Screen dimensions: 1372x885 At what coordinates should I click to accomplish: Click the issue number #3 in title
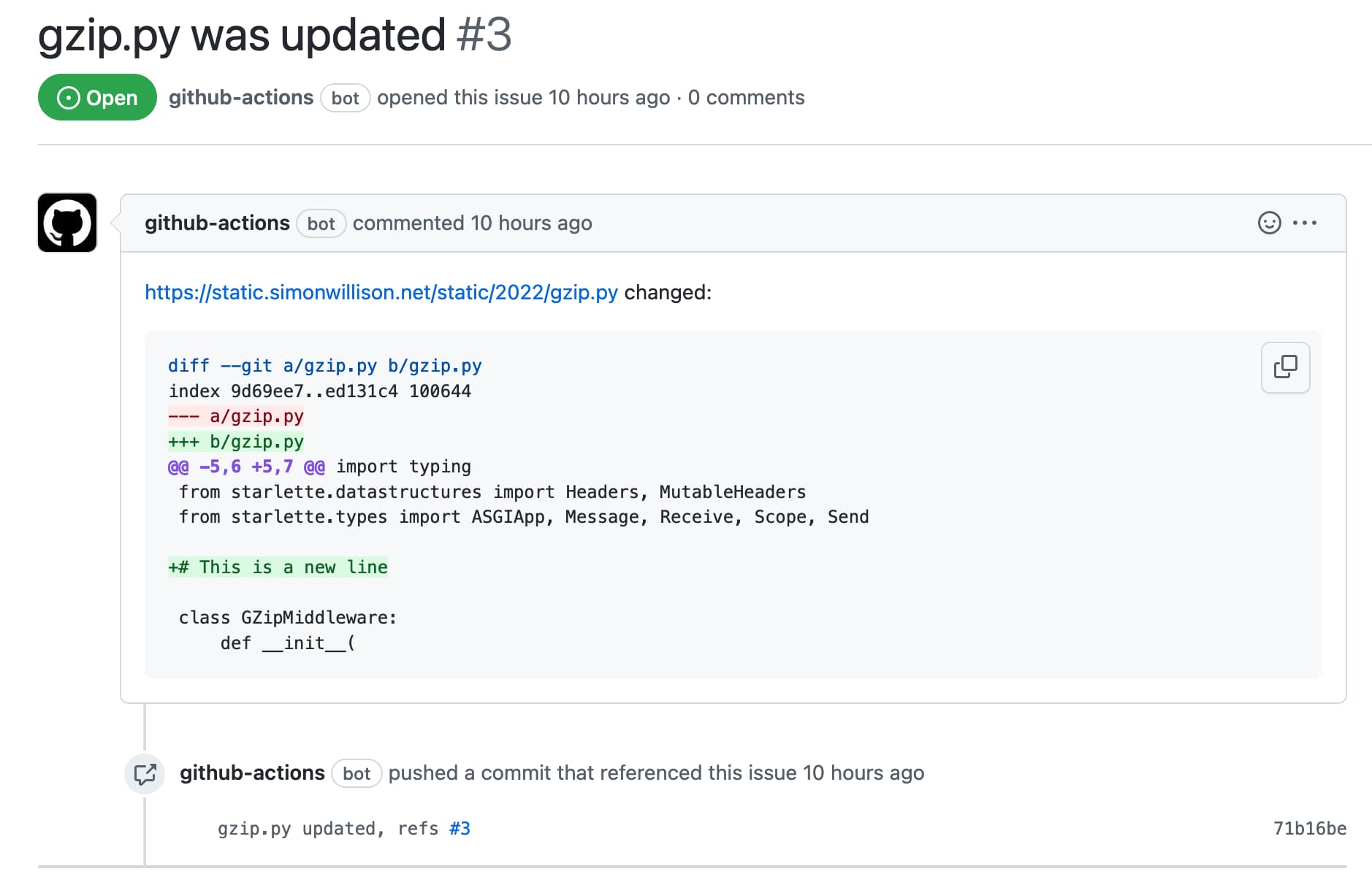(485, 34)
